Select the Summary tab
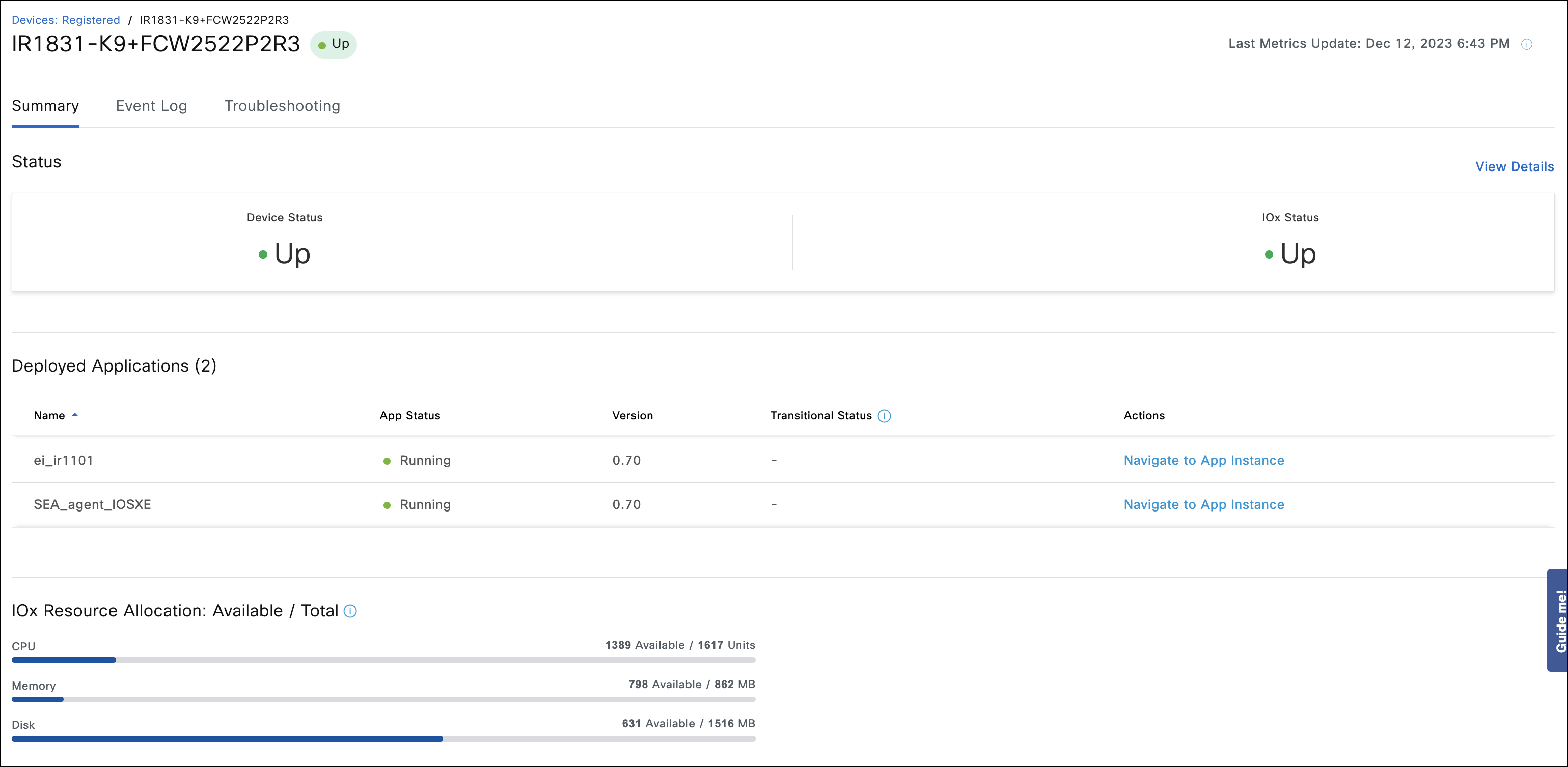This screenshot has height=767, width=1568. click(45, 106)
